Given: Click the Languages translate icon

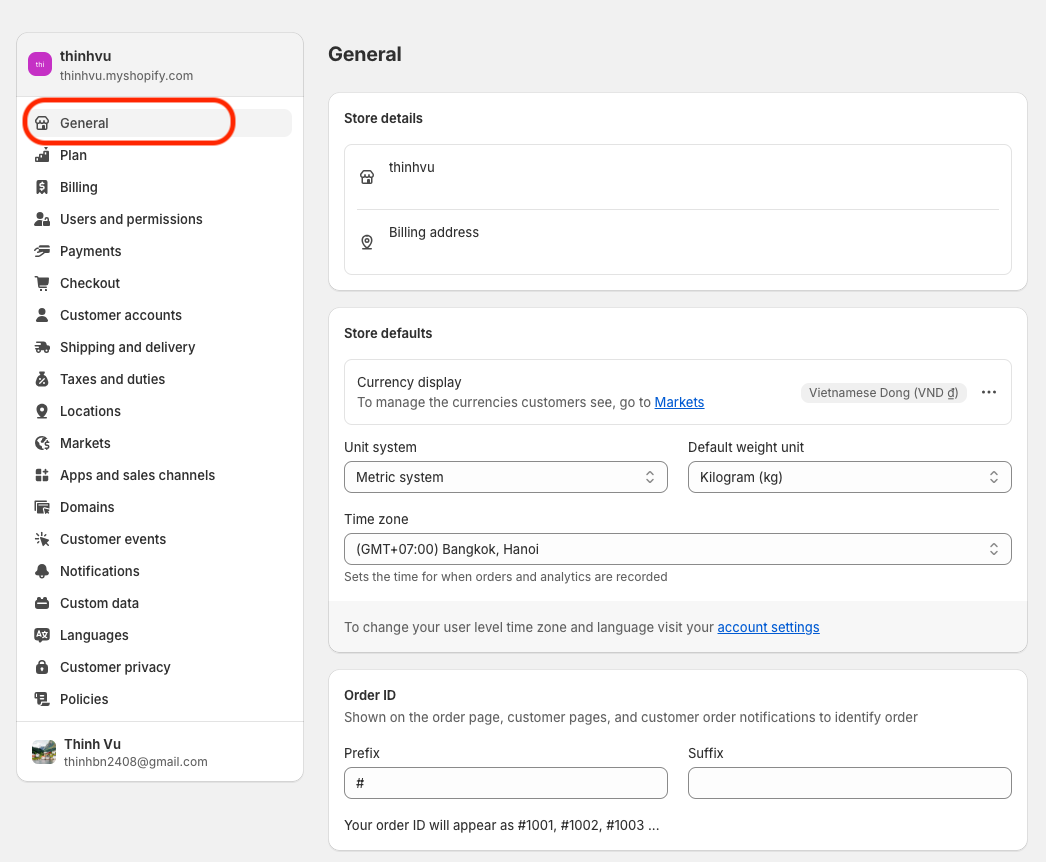Looking at the screenshot, I should (42, 635).
